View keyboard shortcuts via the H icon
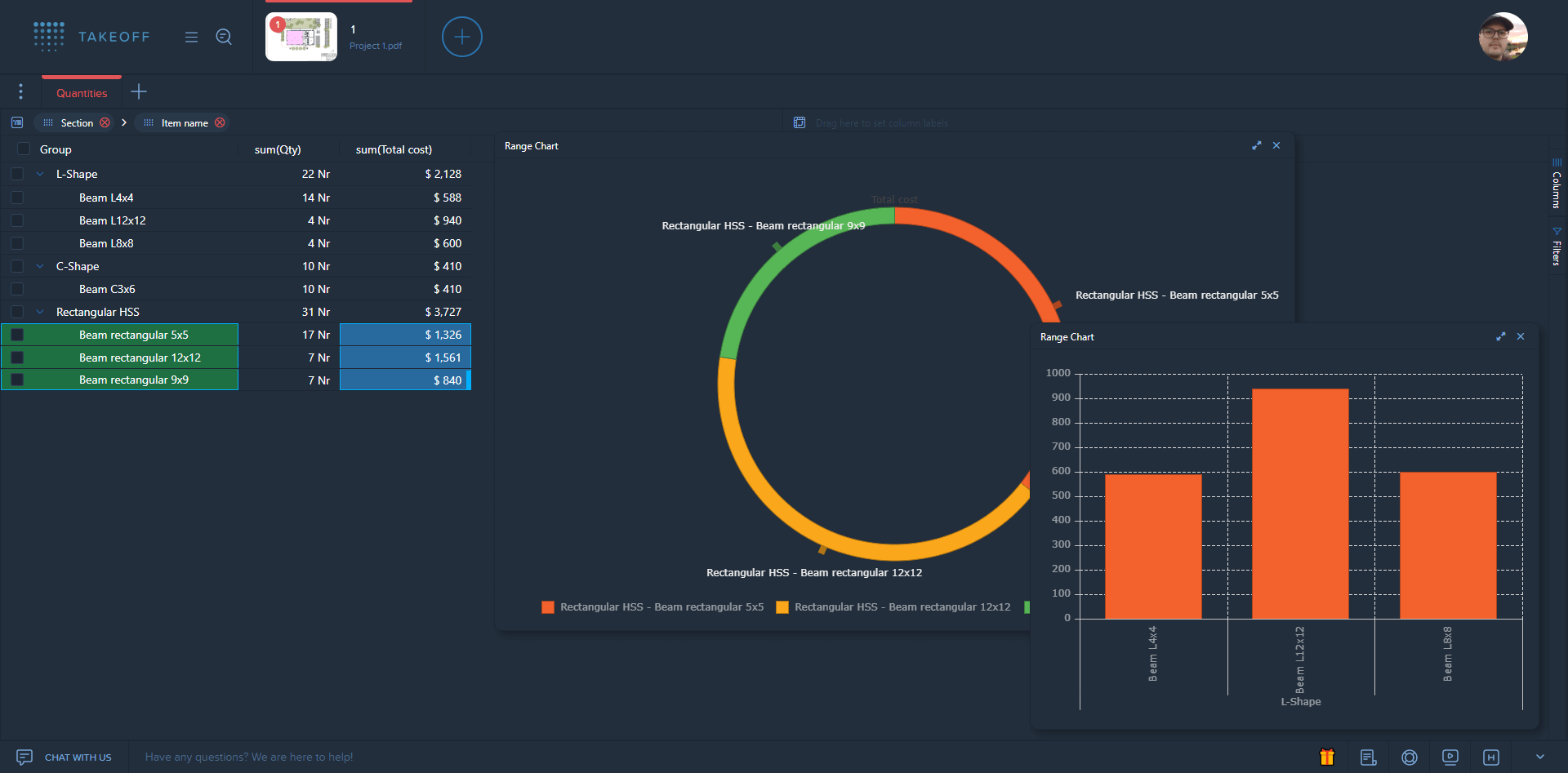Viewport: 1568px width, 773px height. (1491, 757)
